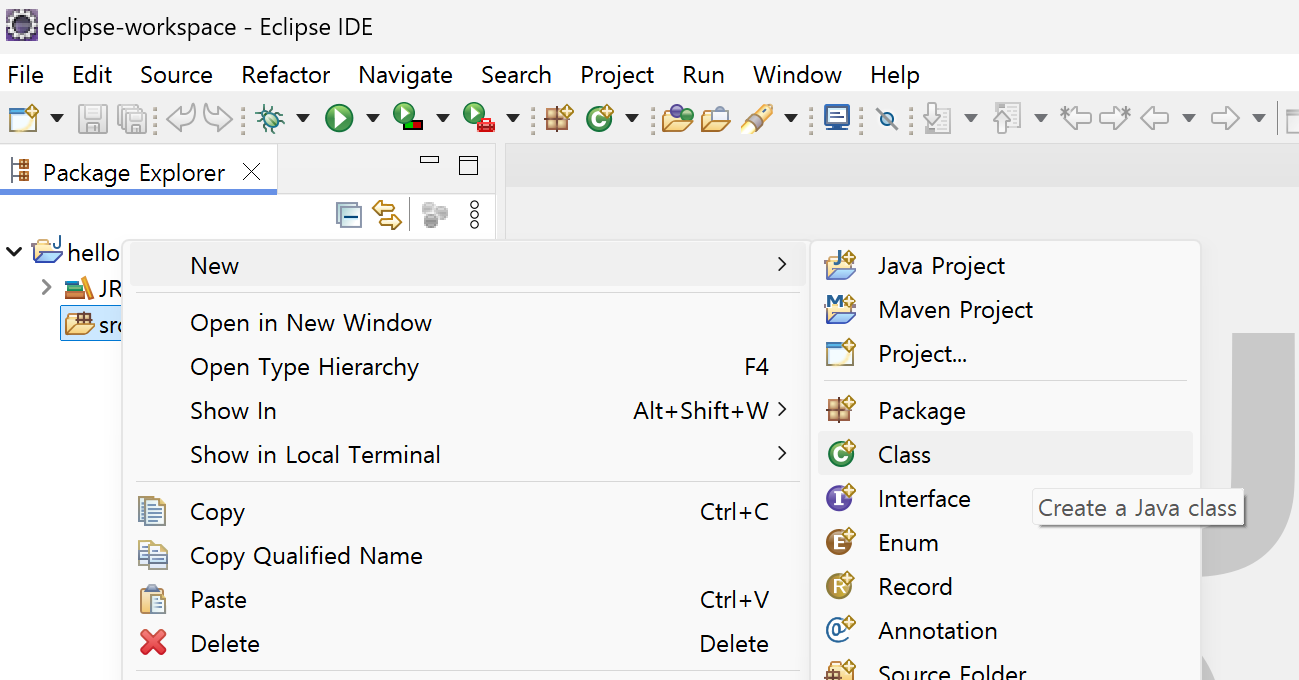
Task: Click the Open Terminal monitor icon
Action: coord(837,119)
